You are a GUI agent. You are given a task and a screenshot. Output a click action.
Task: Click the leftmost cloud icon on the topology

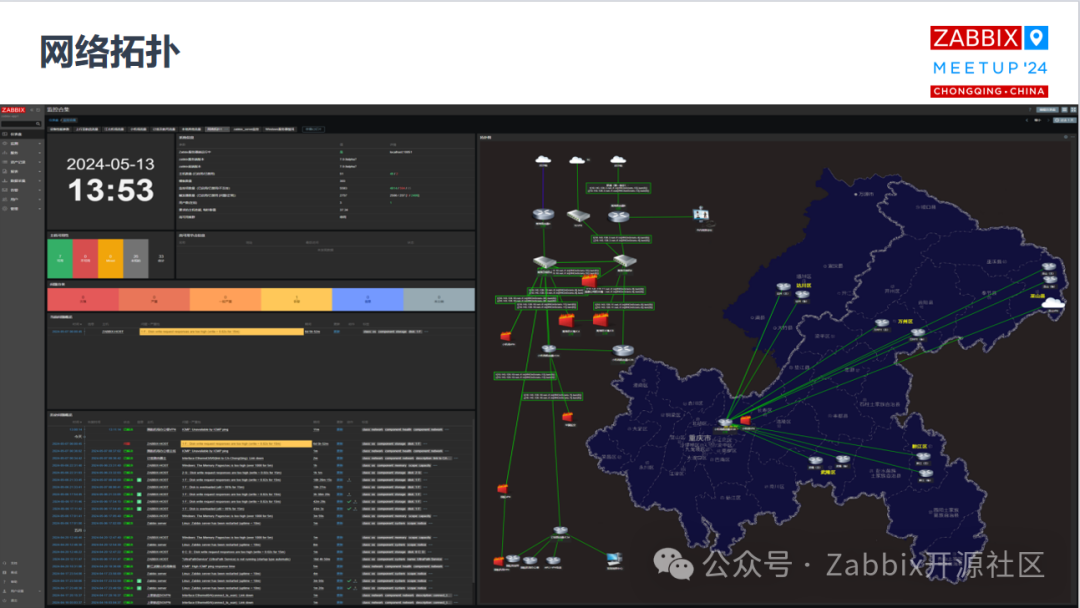pyautogui.click(x=543, y=160)
